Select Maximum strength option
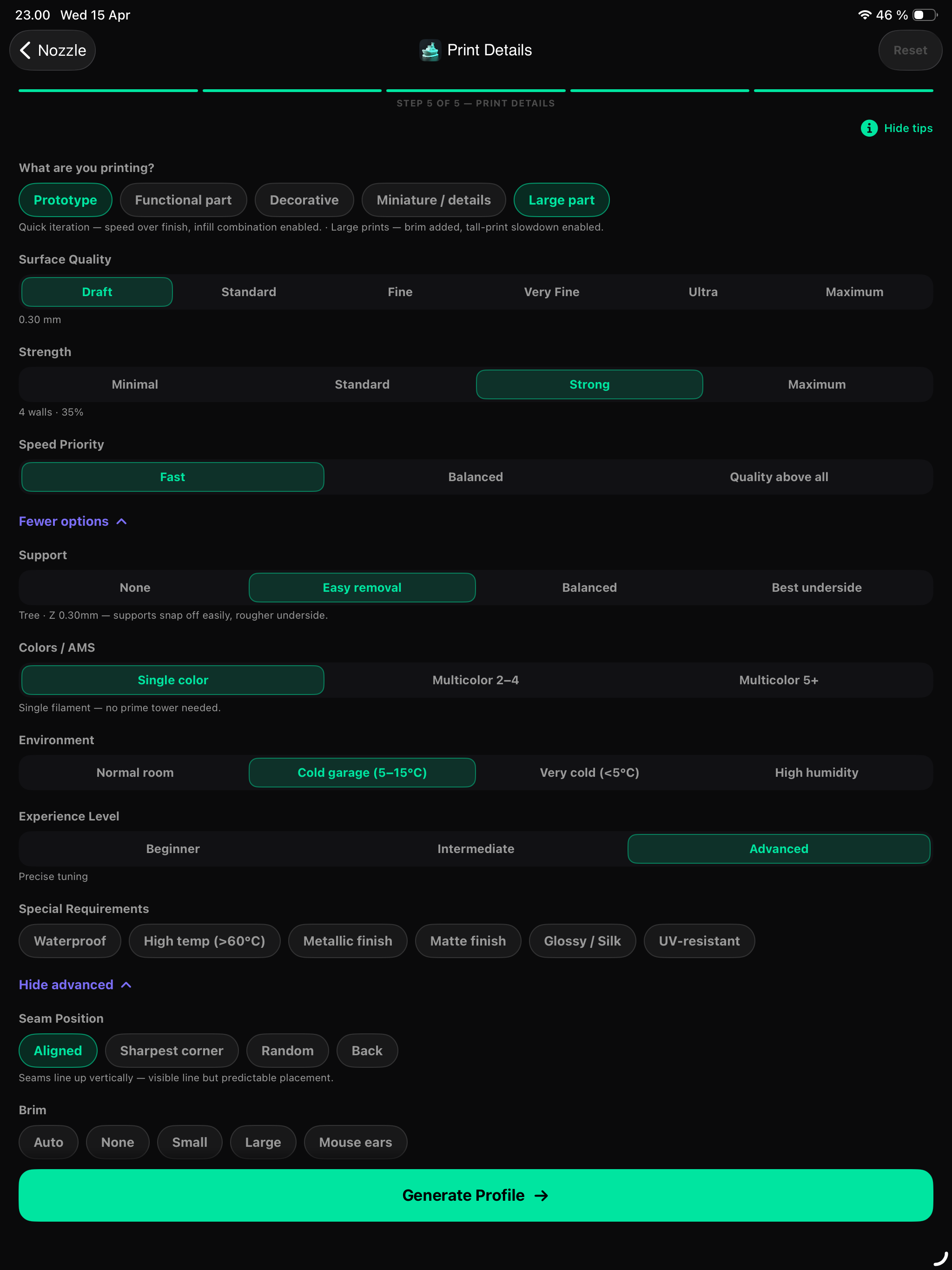This screenshot has width=952, height=1270. tap(816, 384)
